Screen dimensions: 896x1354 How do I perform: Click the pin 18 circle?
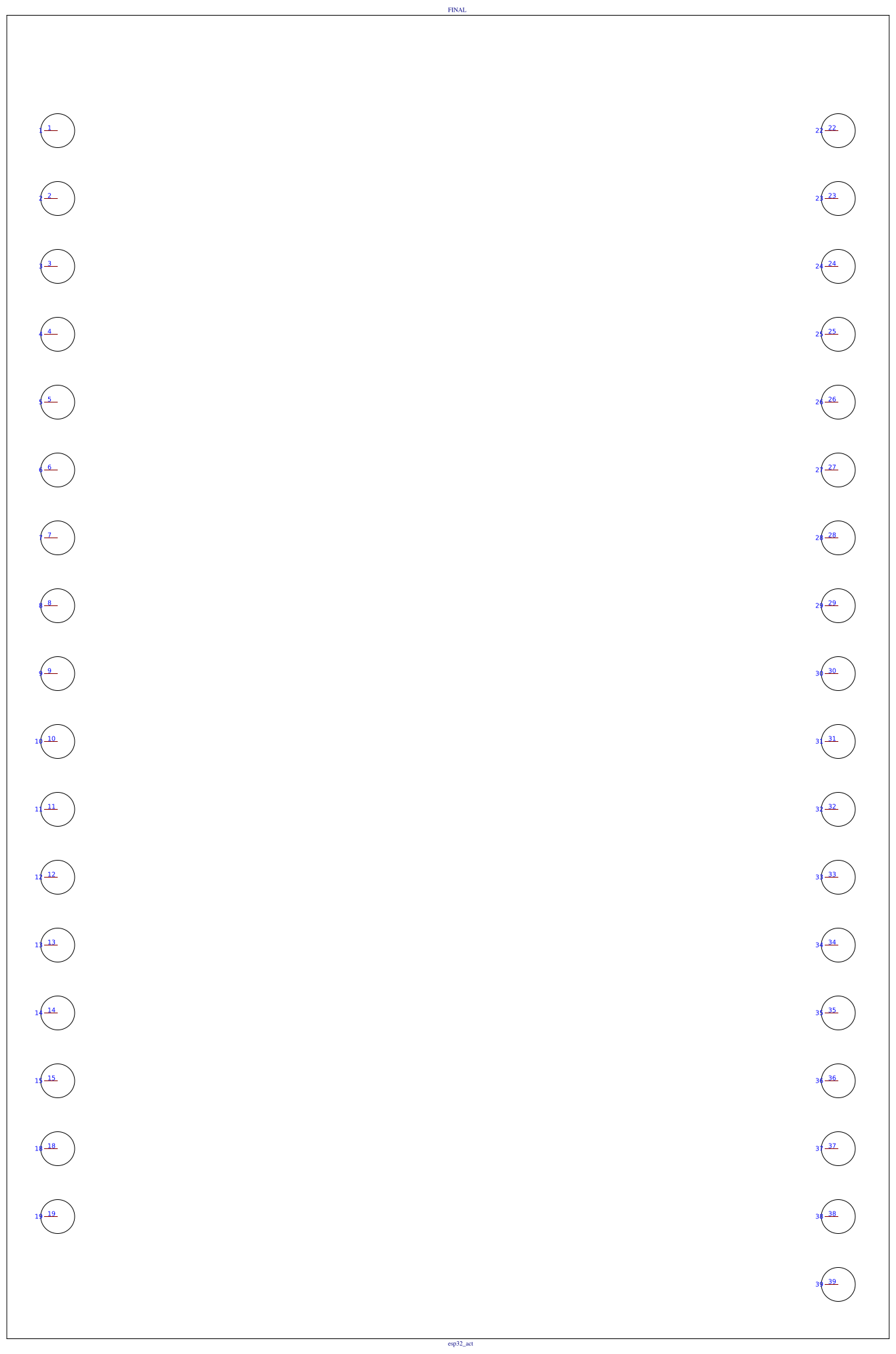[x=58, y=1148]
